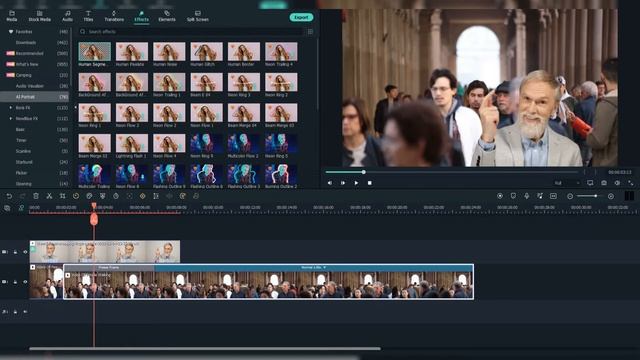Image resolution: width=640 pixels, height=360 pixels.
Task: Open the Media tab
Action: [12, 16]
